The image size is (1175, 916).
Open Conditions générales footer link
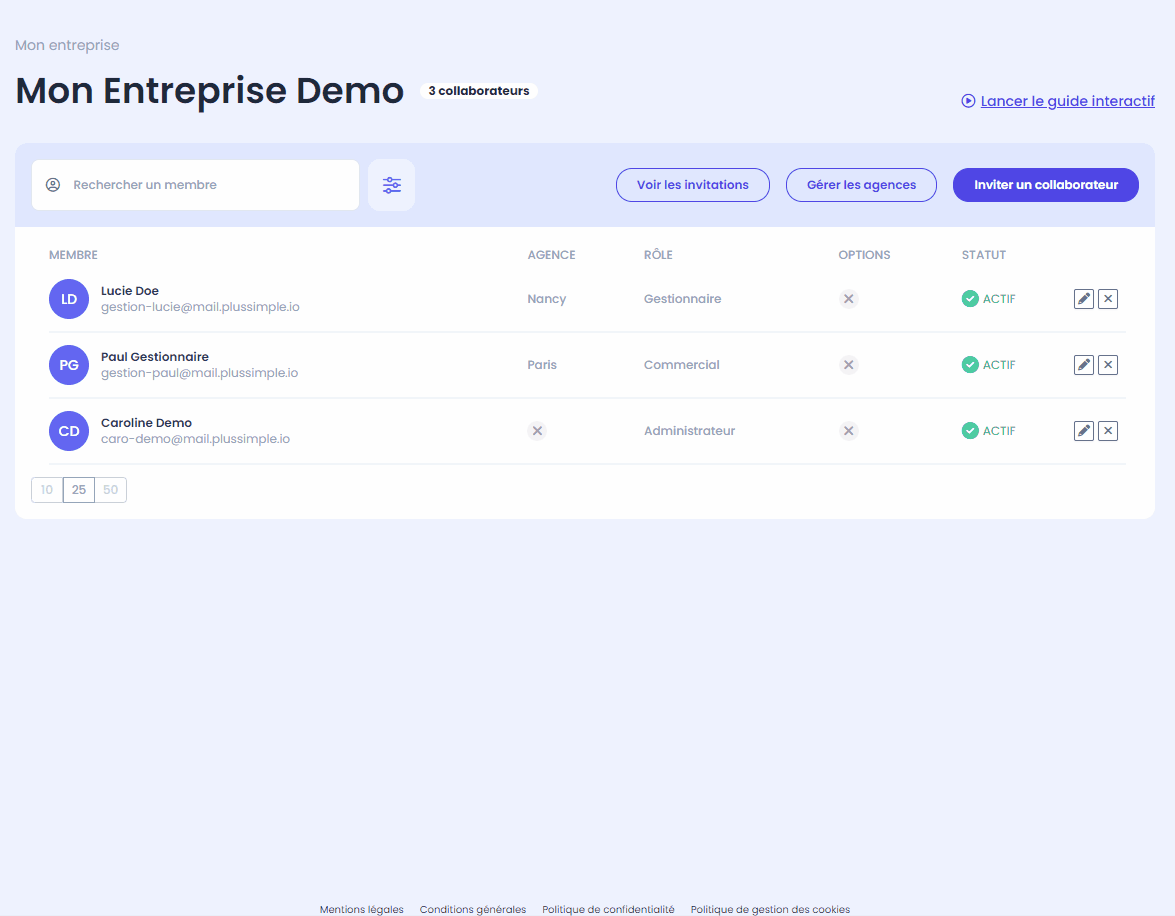(473, 909)
